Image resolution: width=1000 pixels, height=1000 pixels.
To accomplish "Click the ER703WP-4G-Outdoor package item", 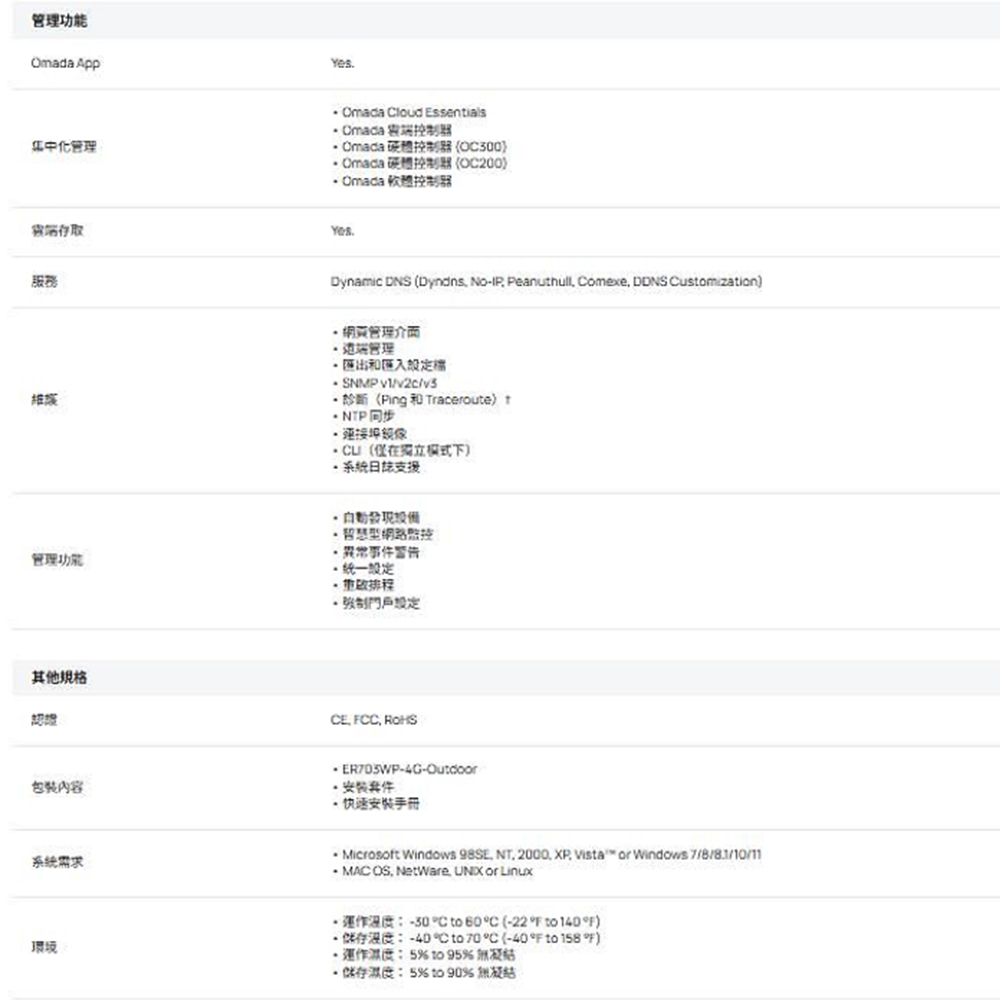I will point(408,769).
